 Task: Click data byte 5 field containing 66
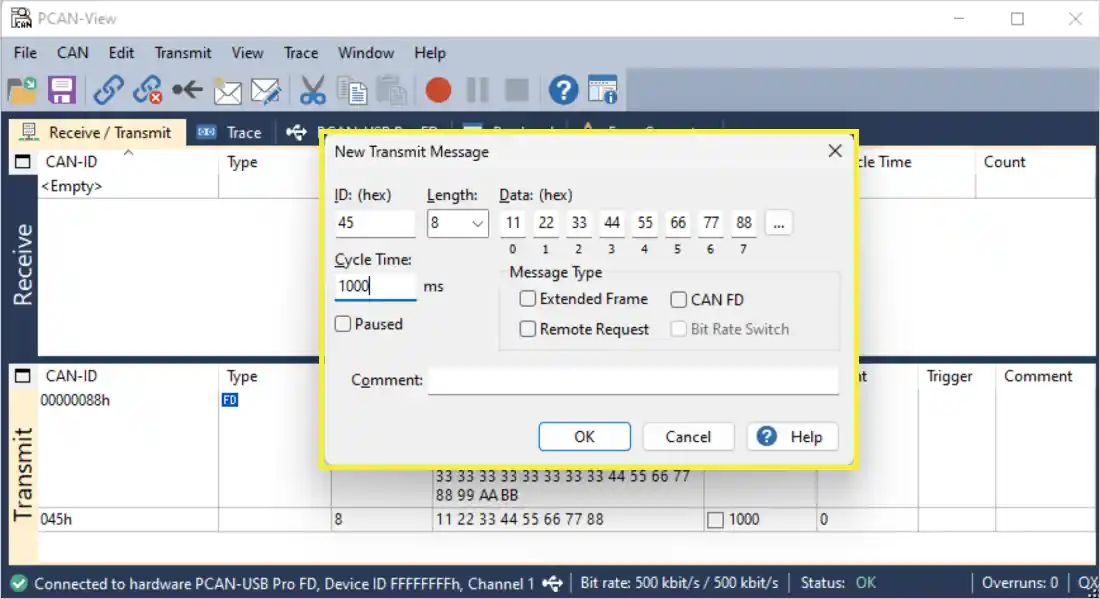point(678,224)
